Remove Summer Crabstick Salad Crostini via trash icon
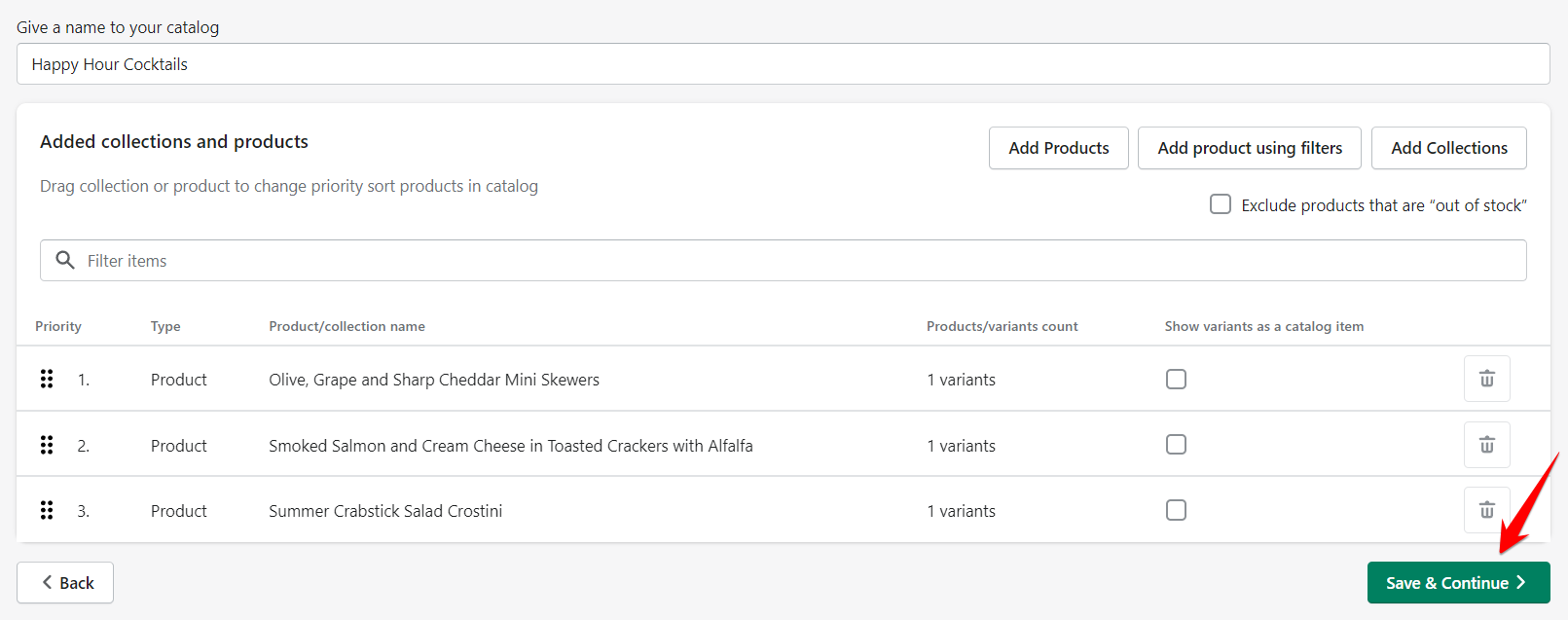The height and width of the screenshot is (620, 1568). coord(1486,510)
